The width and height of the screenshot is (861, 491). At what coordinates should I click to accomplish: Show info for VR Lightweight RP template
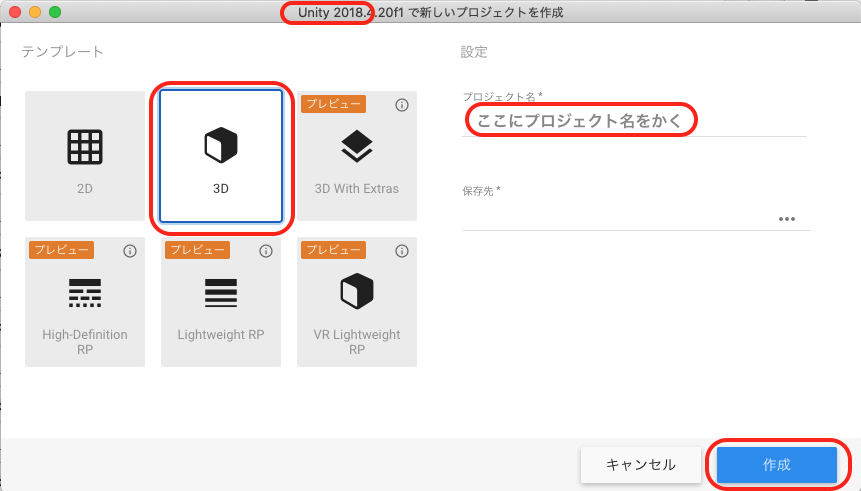pos(402,251)
